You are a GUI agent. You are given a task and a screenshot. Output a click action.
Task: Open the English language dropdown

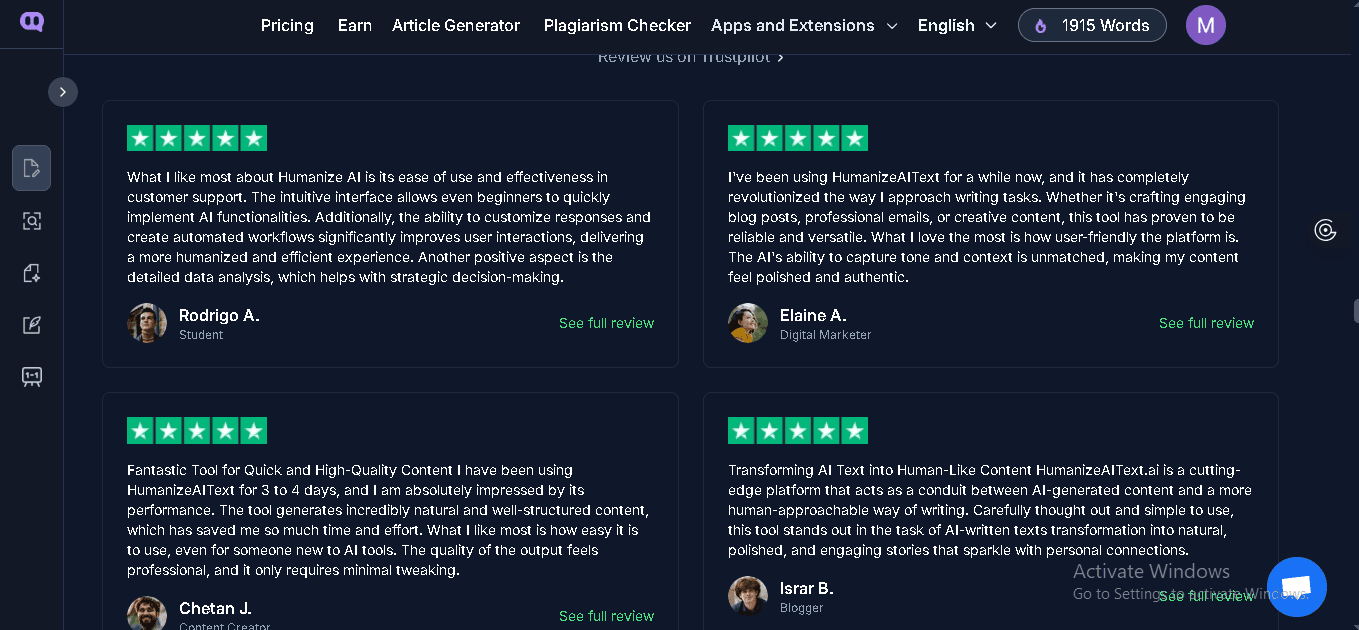click(x=956, y=25)
